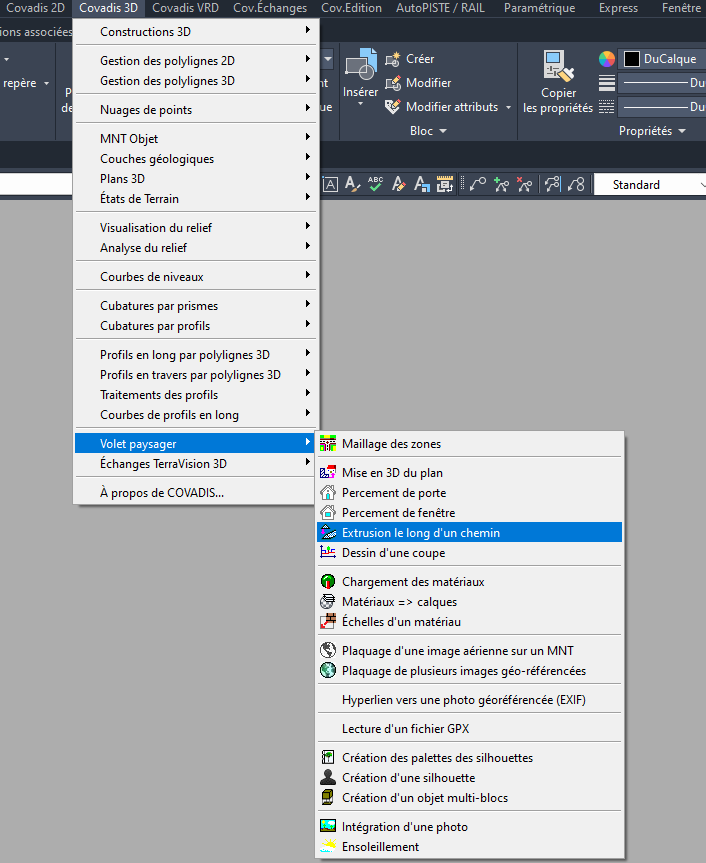The width and height of the screenshot is (706, 863).
Task: Expand the Propriétés panel arrow
Action: [x=682, y=131]
